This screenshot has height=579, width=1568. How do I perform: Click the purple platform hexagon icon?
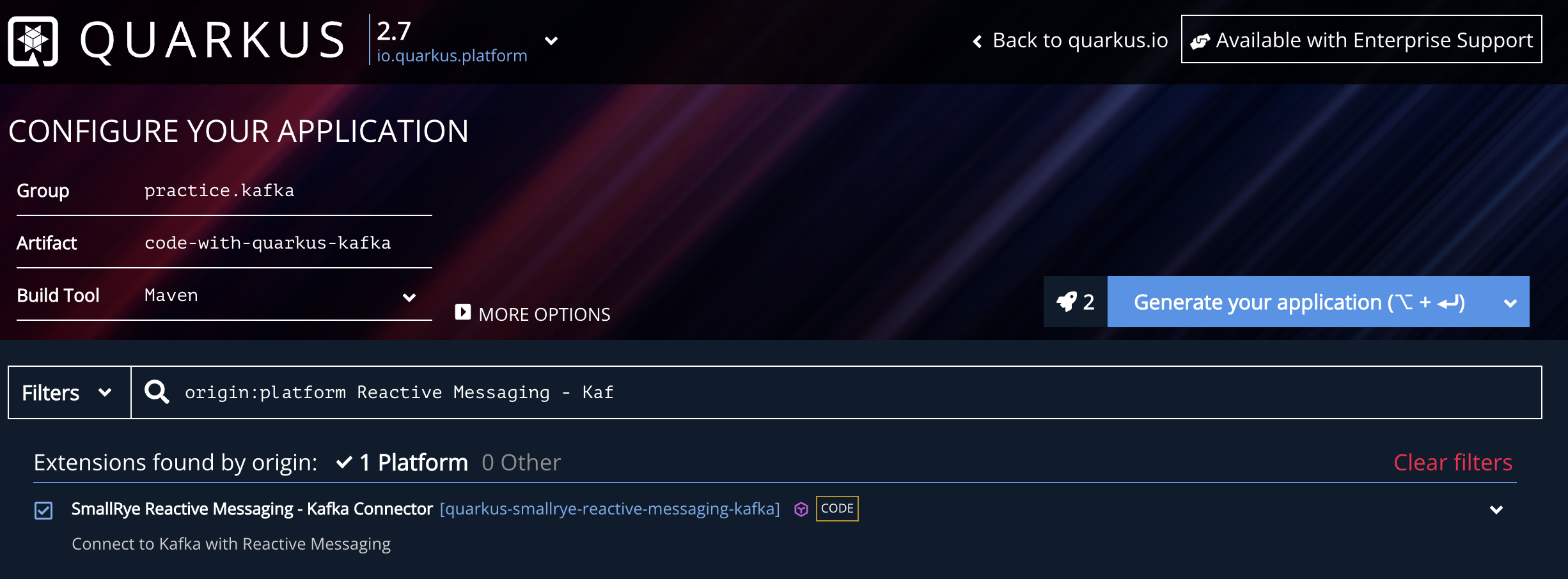pyautogui.click(x=801, y=509)
